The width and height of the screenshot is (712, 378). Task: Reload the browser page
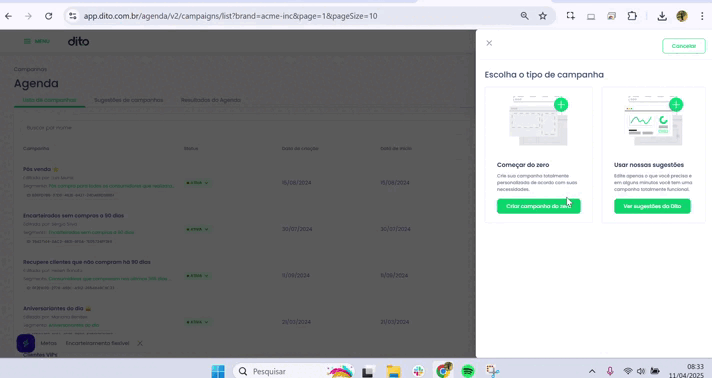(49, 16)
